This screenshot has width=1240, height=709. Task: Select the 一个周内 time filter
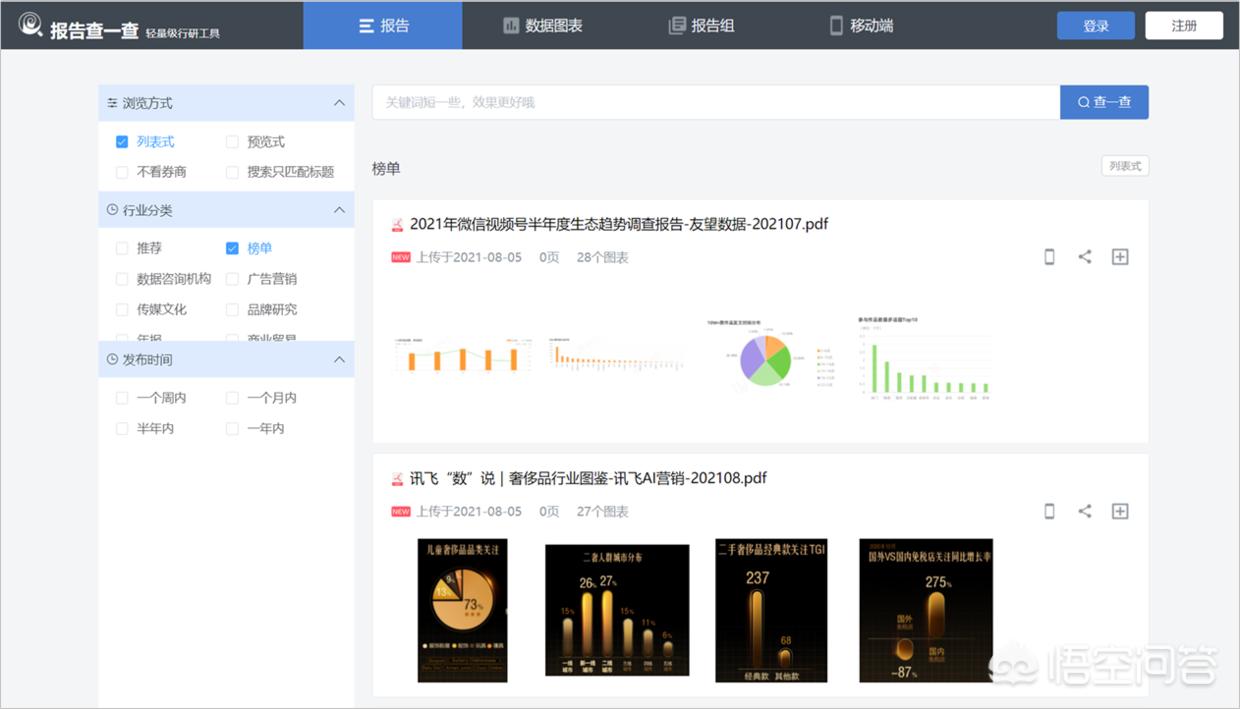122,398
